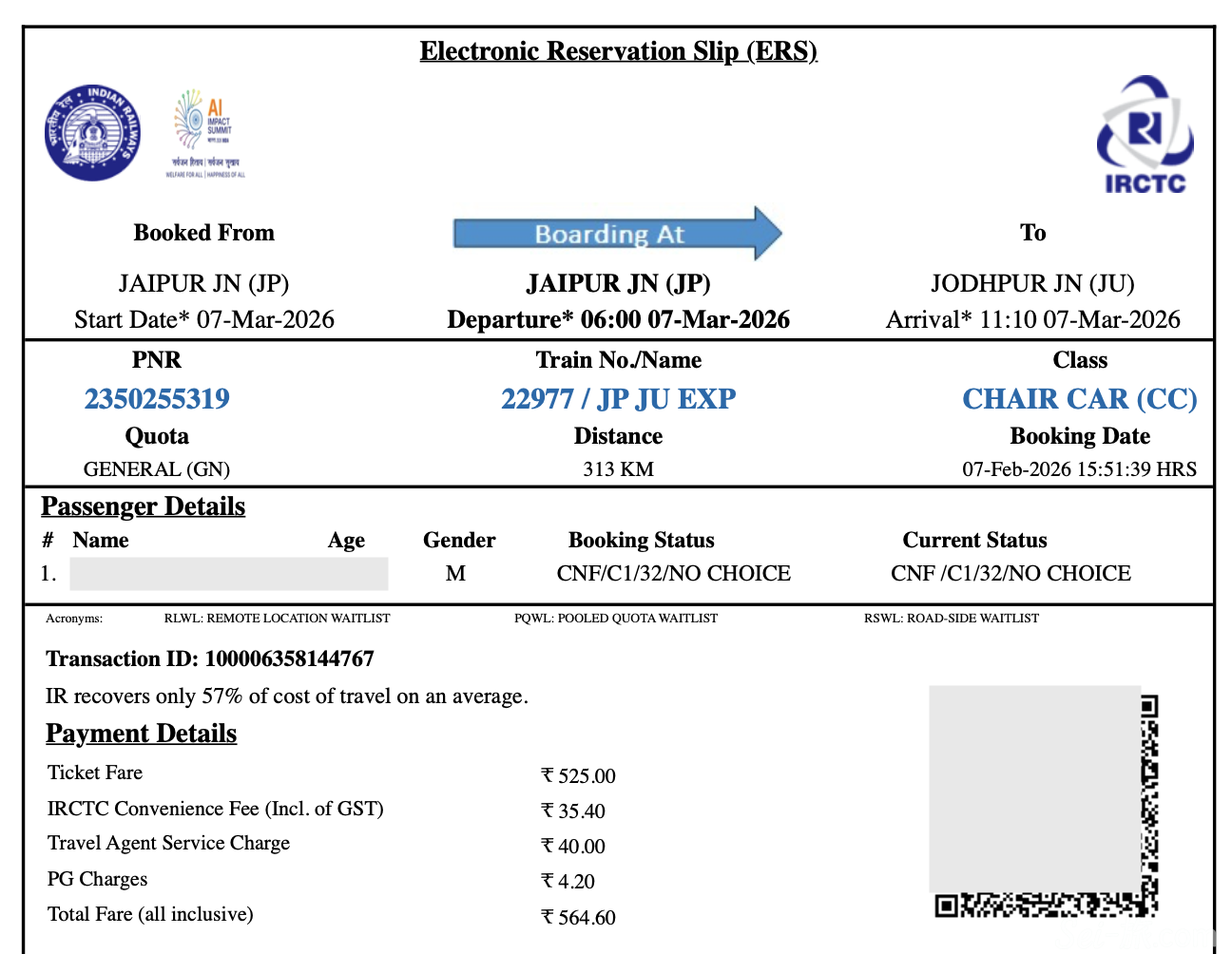
Task: Click the Transaction ID number
Action: pyautogui.click(x=289, y=659)
